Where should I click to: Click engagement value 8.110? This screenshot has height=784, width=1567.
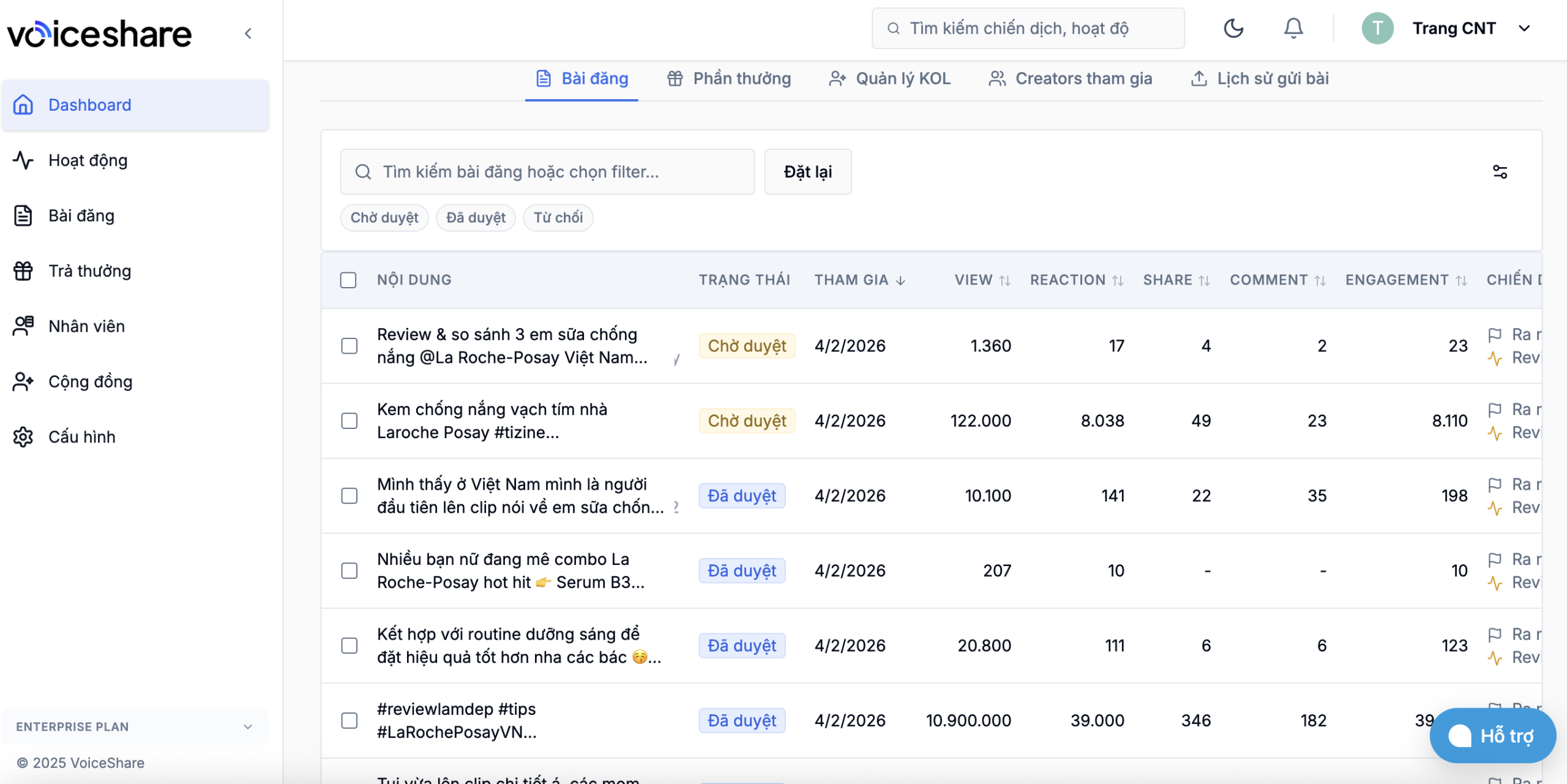pos(1449,421)
